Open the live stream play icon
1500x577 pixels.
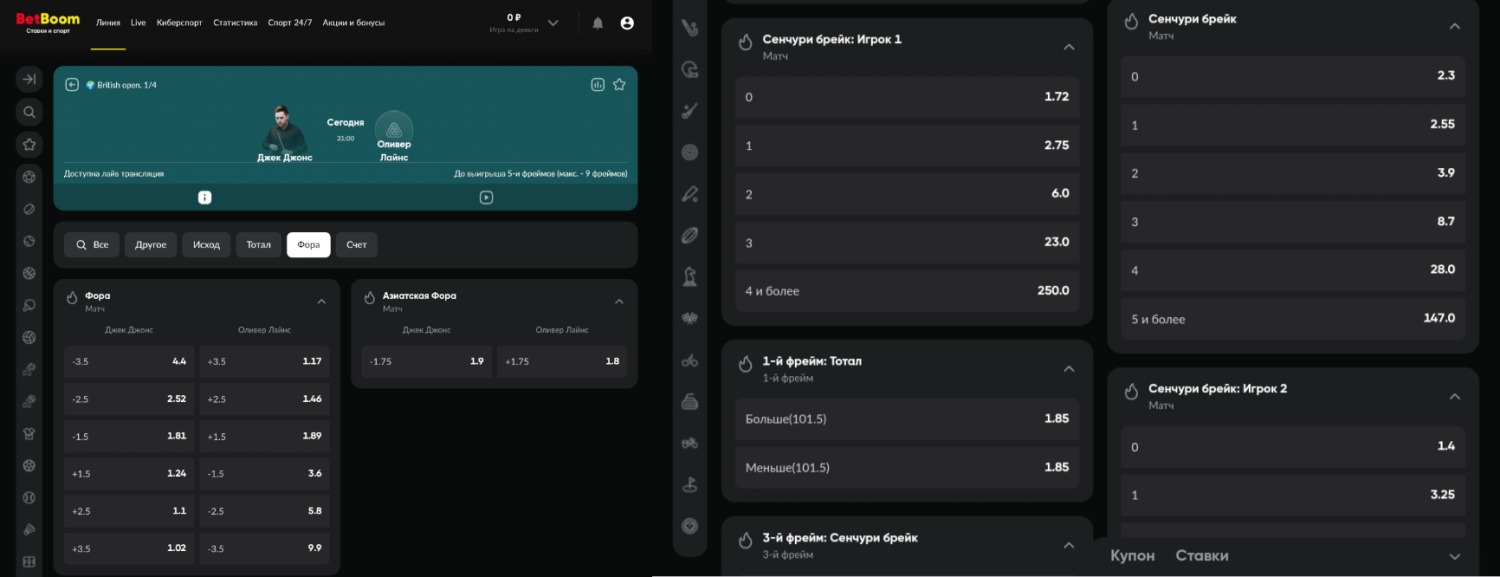point(486,197)
